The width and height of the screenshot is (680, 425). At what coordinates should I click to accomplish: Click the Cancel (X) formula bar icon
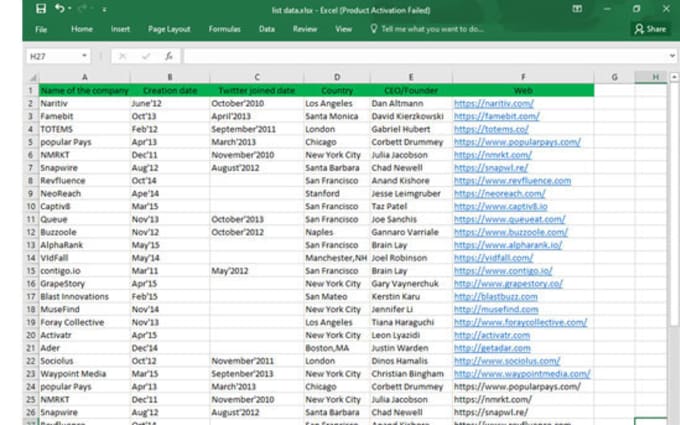point(123,56)
